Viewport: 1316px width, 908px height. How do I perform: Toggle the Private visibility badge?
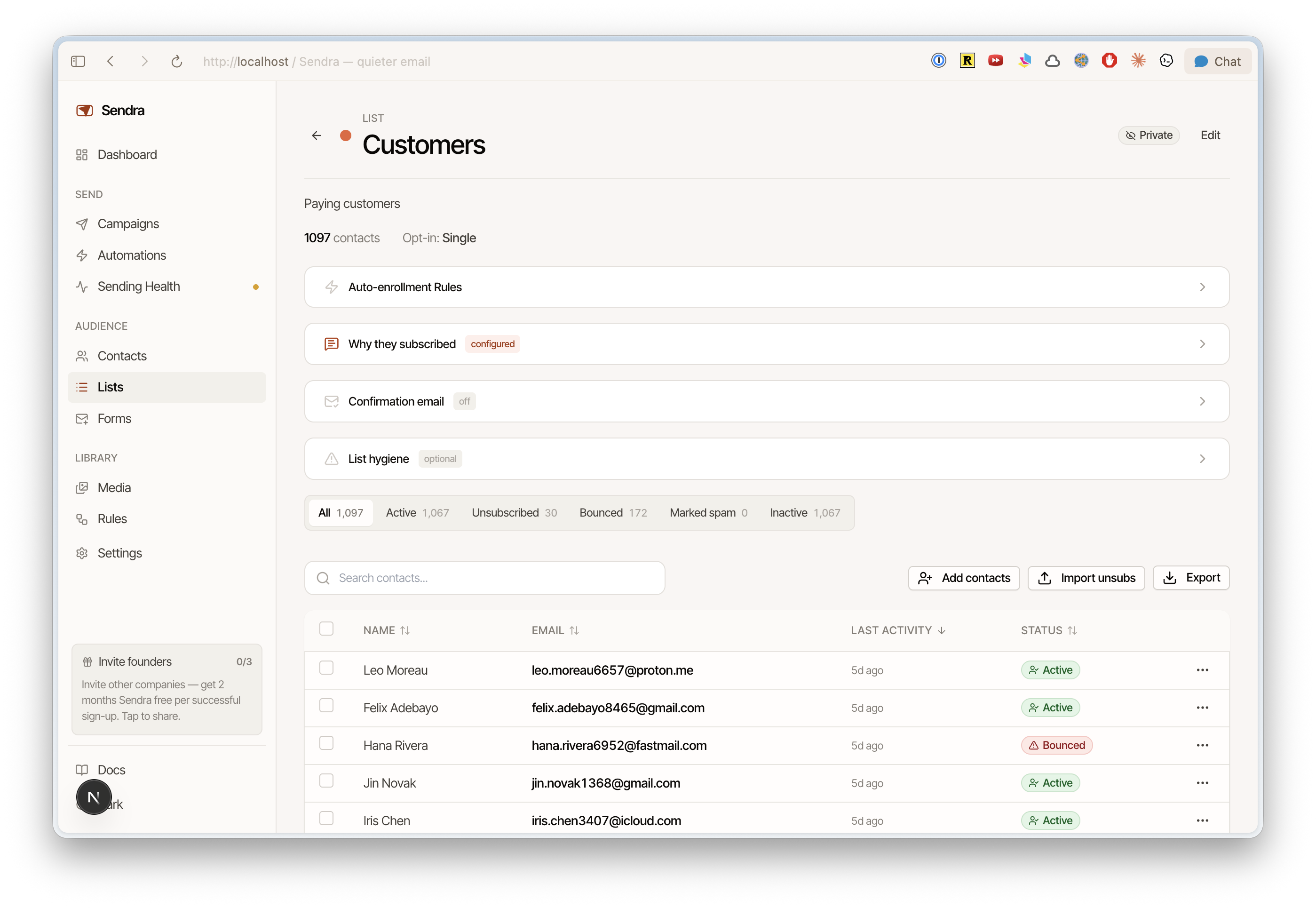point(1149,135)
